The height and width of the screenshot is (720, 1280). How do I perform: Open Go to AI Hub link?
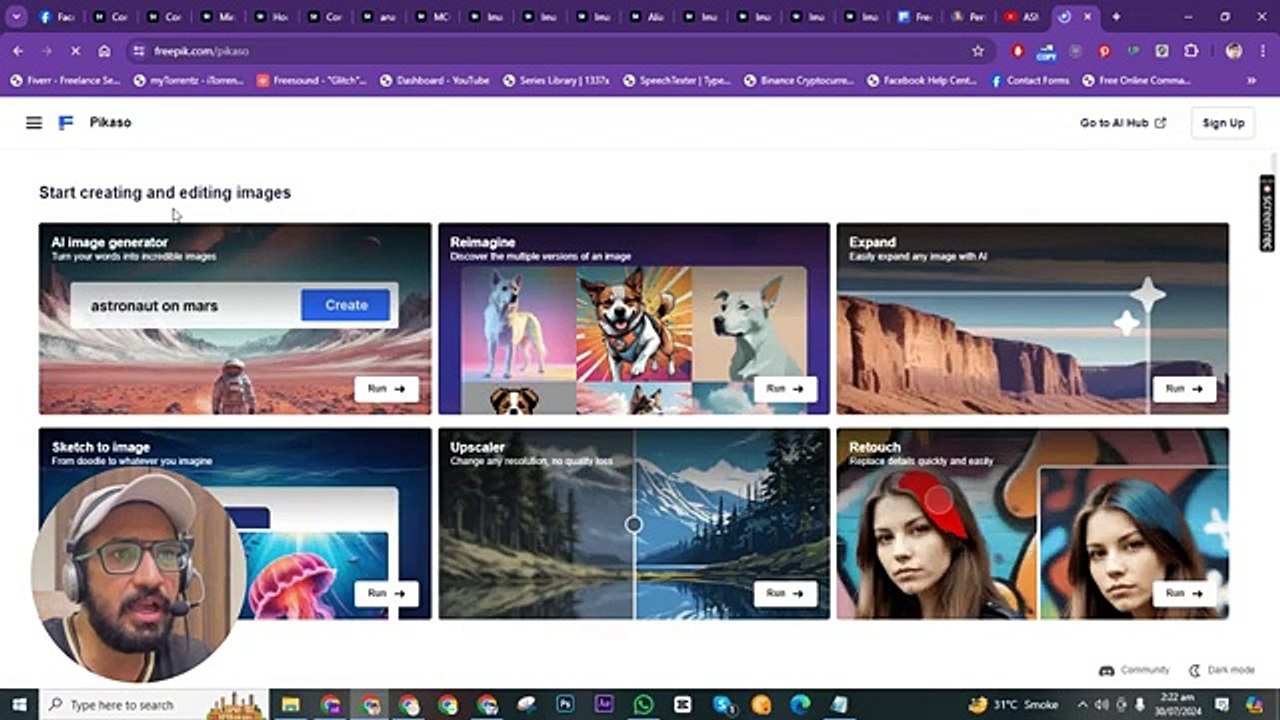pyautogui.click(x=1122, y=123)
